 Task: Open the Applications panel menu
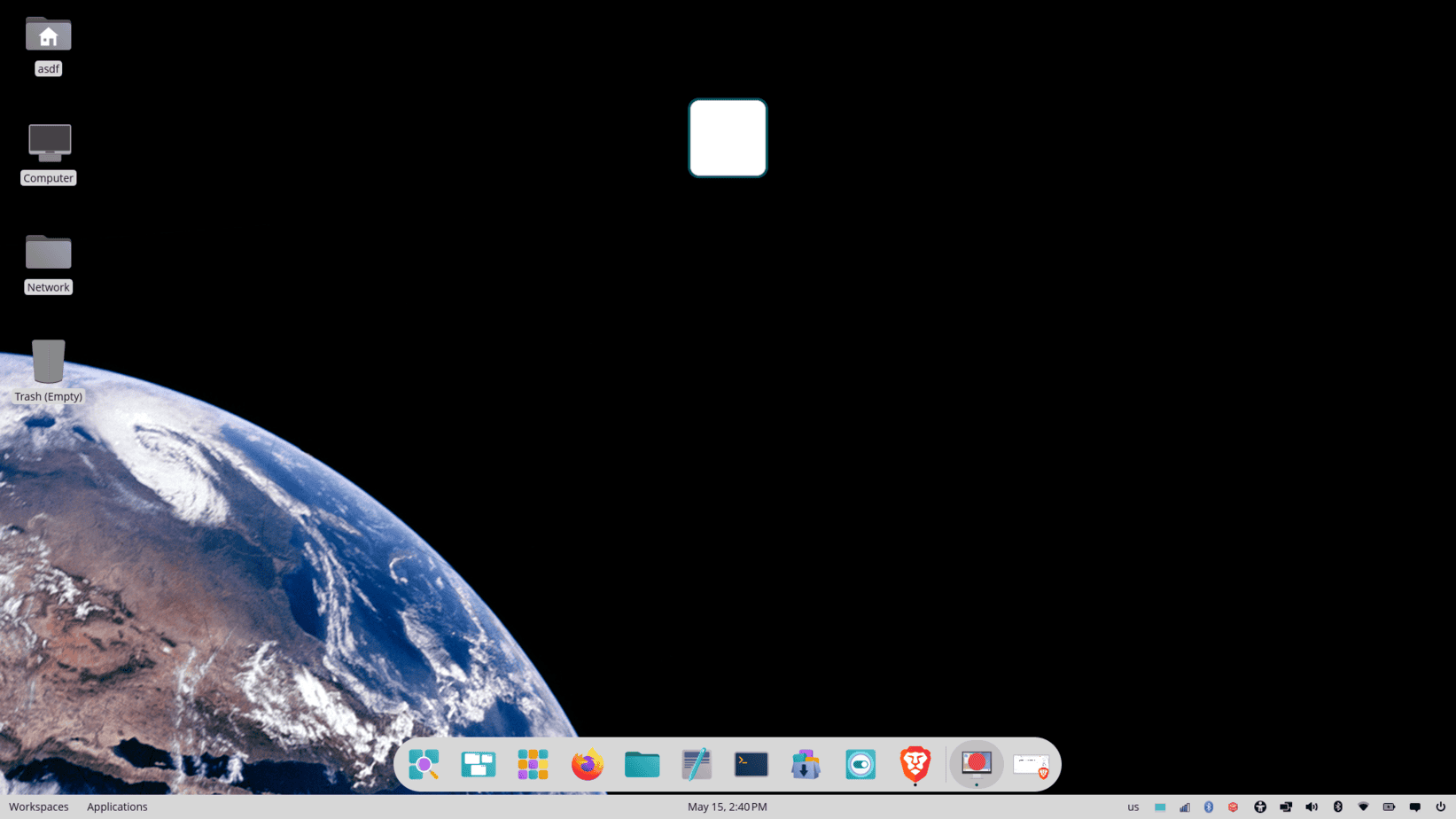(x=117, y=807)
